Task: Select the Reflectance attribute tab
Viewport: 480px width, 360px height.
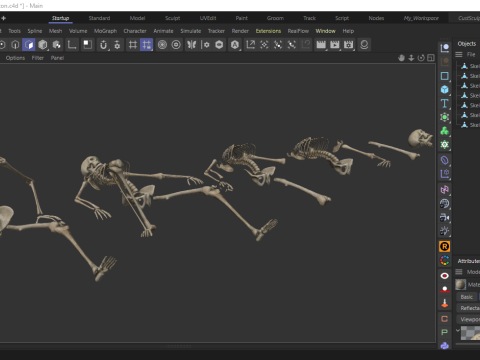Action: click(x=469, y=308)
